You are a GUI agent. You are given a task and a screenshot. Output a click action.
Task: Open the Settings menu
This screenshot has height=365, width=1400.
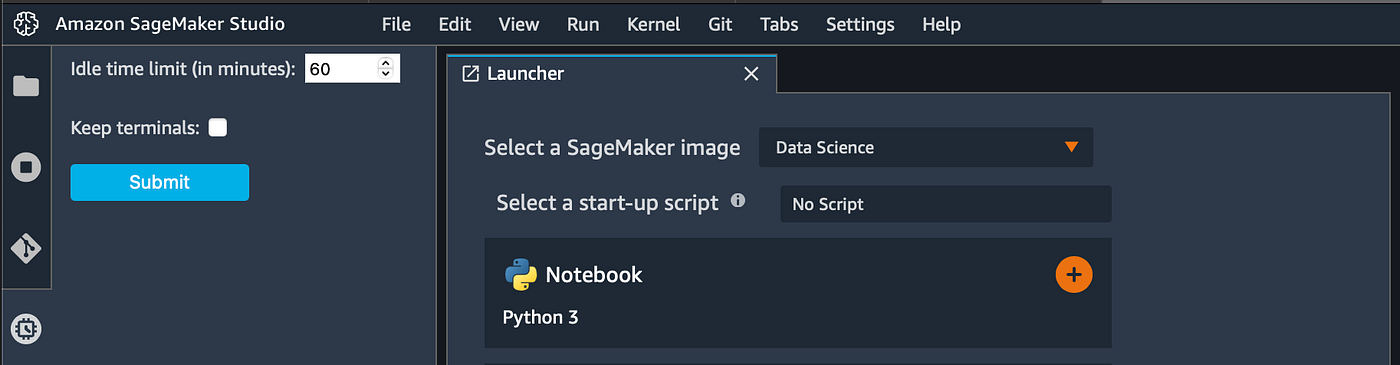click(860, 24)
